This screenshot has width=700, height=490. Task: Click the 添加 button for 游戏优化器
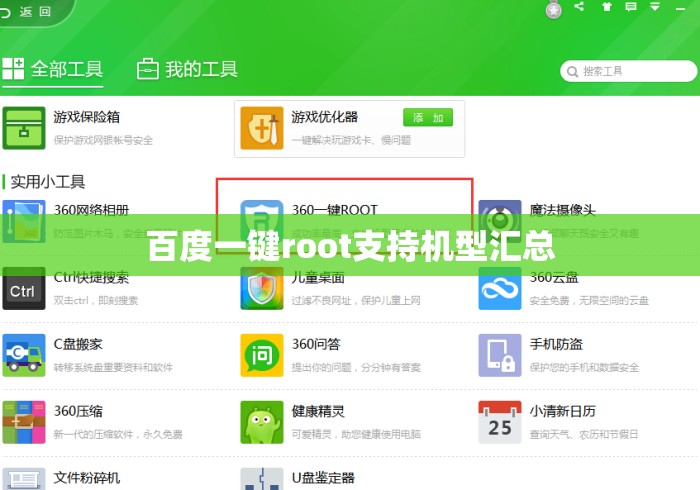click(x=428, y=118)
